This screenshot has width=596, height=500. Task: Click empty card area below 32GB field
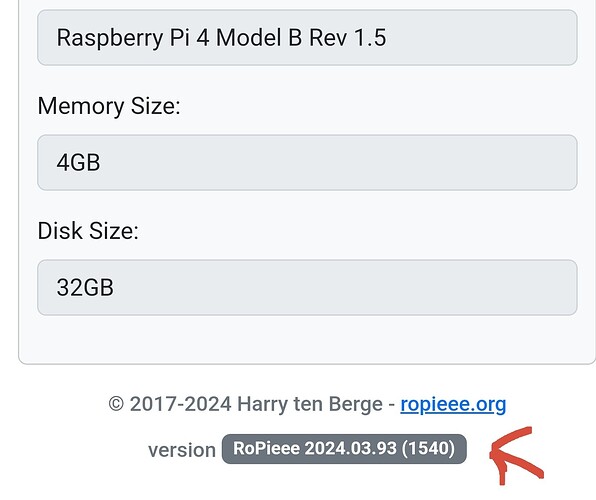coord(307,340)
